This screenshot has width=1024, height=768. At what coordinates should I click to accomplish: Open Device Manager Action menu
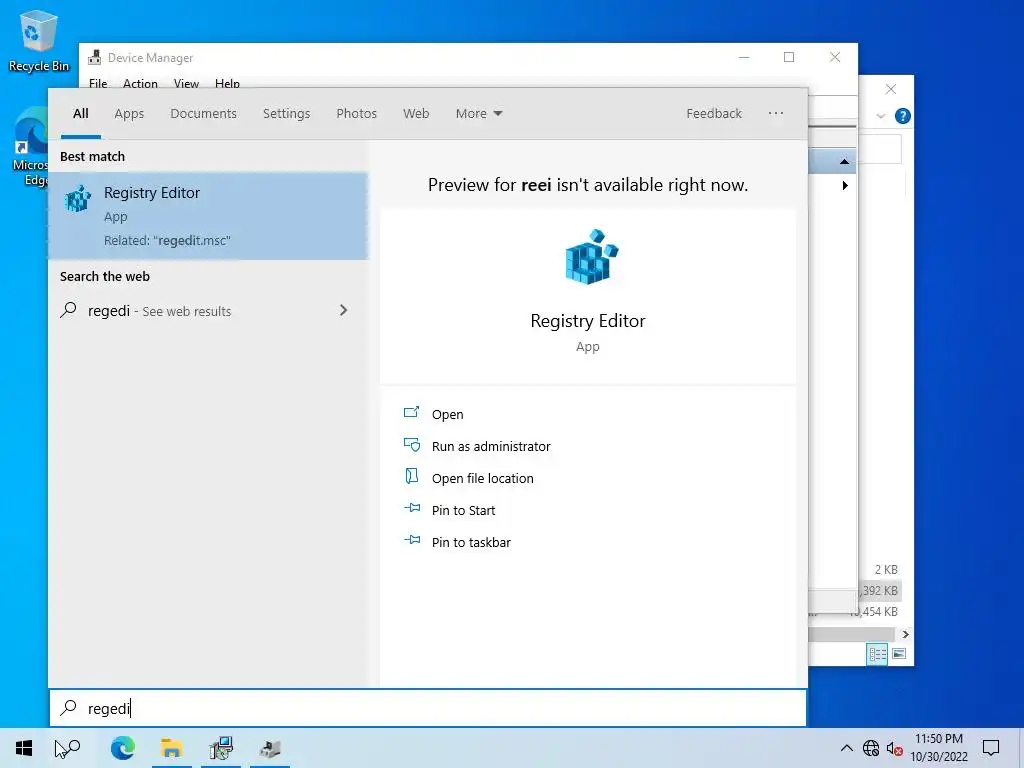point(140,84)
